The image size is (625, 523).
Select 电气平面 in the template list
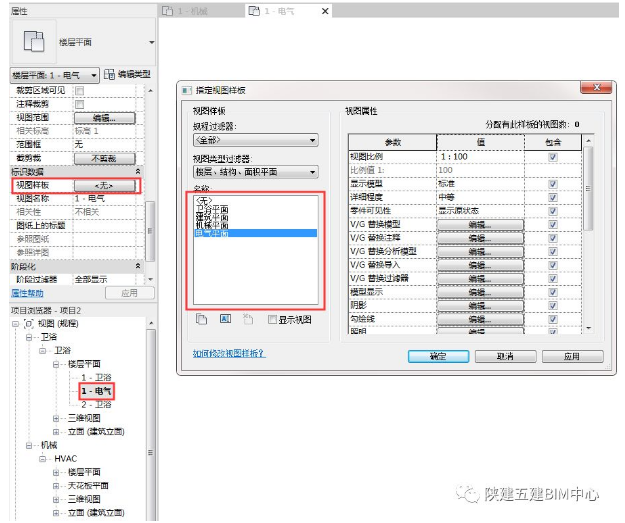click(x=256, y=233)
